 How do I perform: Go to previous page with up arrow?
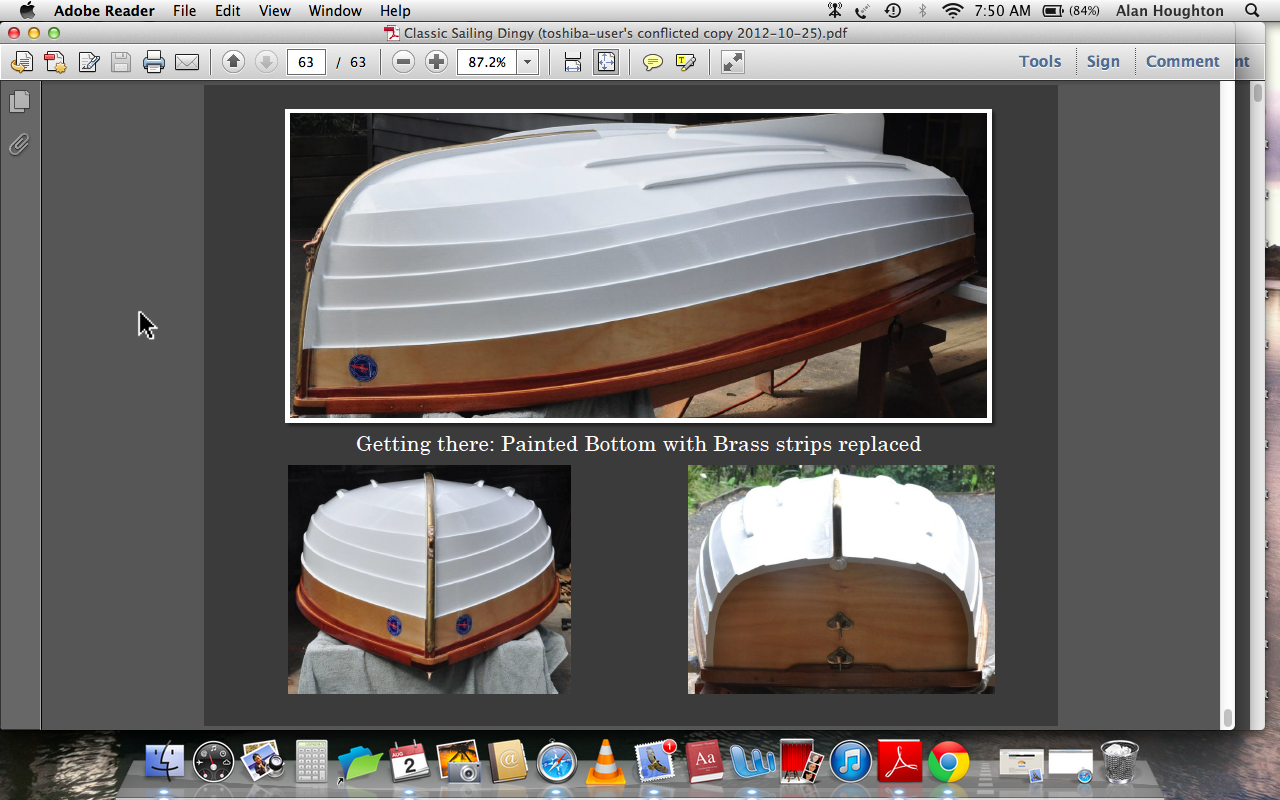point(233,62)
